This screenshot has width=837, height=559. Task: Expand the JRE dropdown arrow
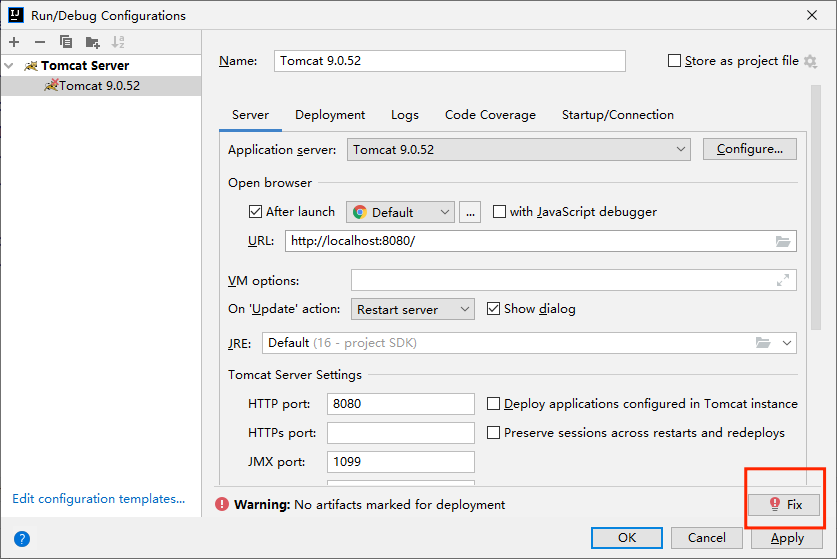tap(787, 343)
